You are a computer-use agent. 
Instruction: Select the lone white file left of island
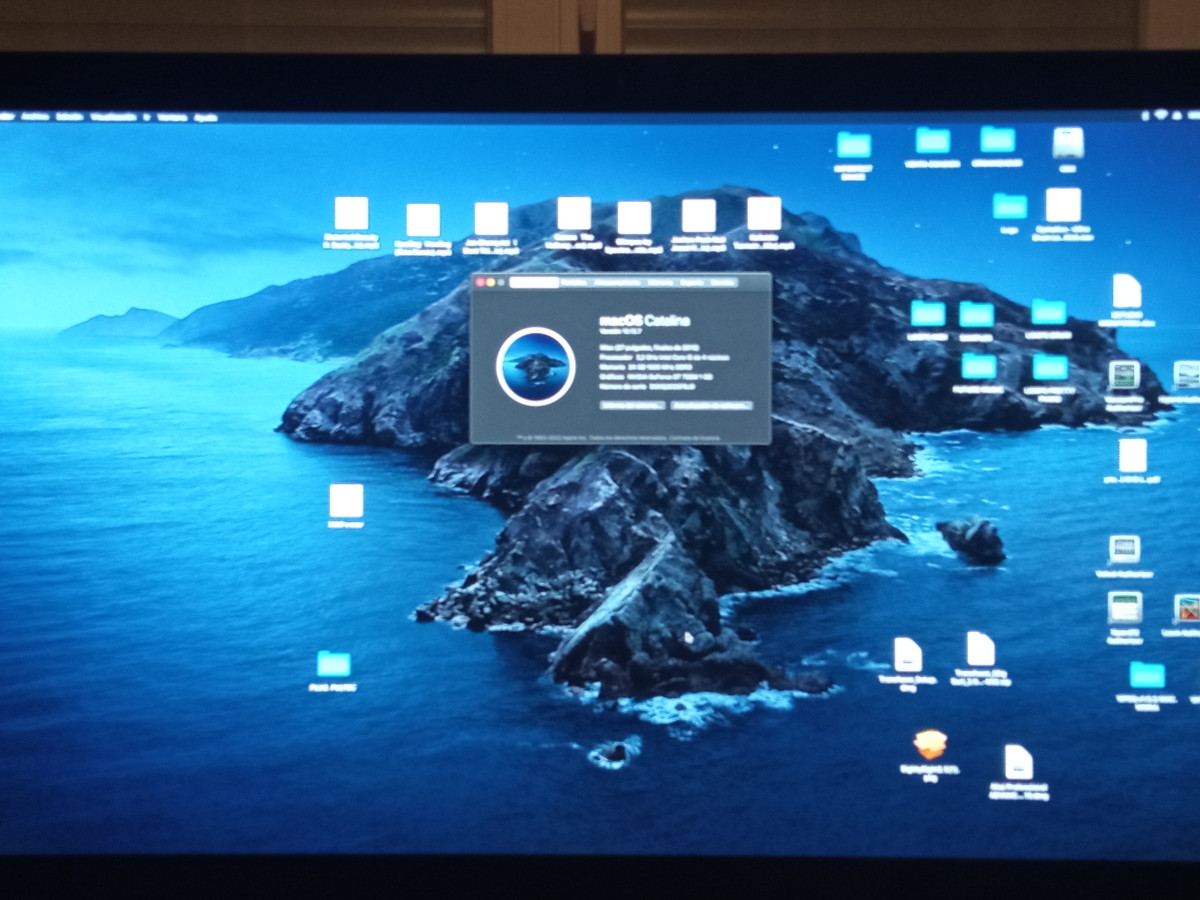[346, 501]
